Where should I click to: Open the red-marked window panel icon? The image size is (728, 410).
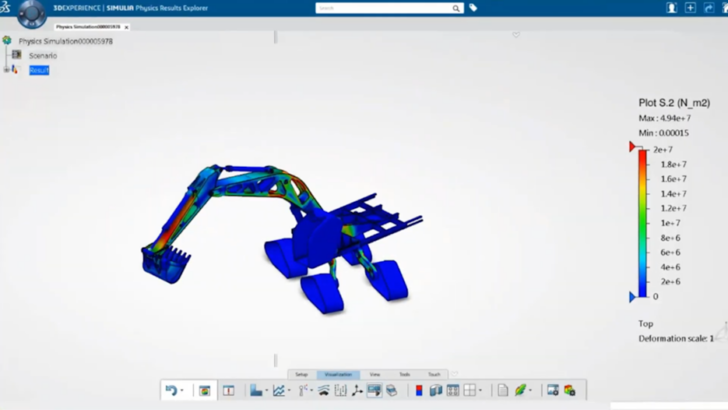(x=228, y=391)
